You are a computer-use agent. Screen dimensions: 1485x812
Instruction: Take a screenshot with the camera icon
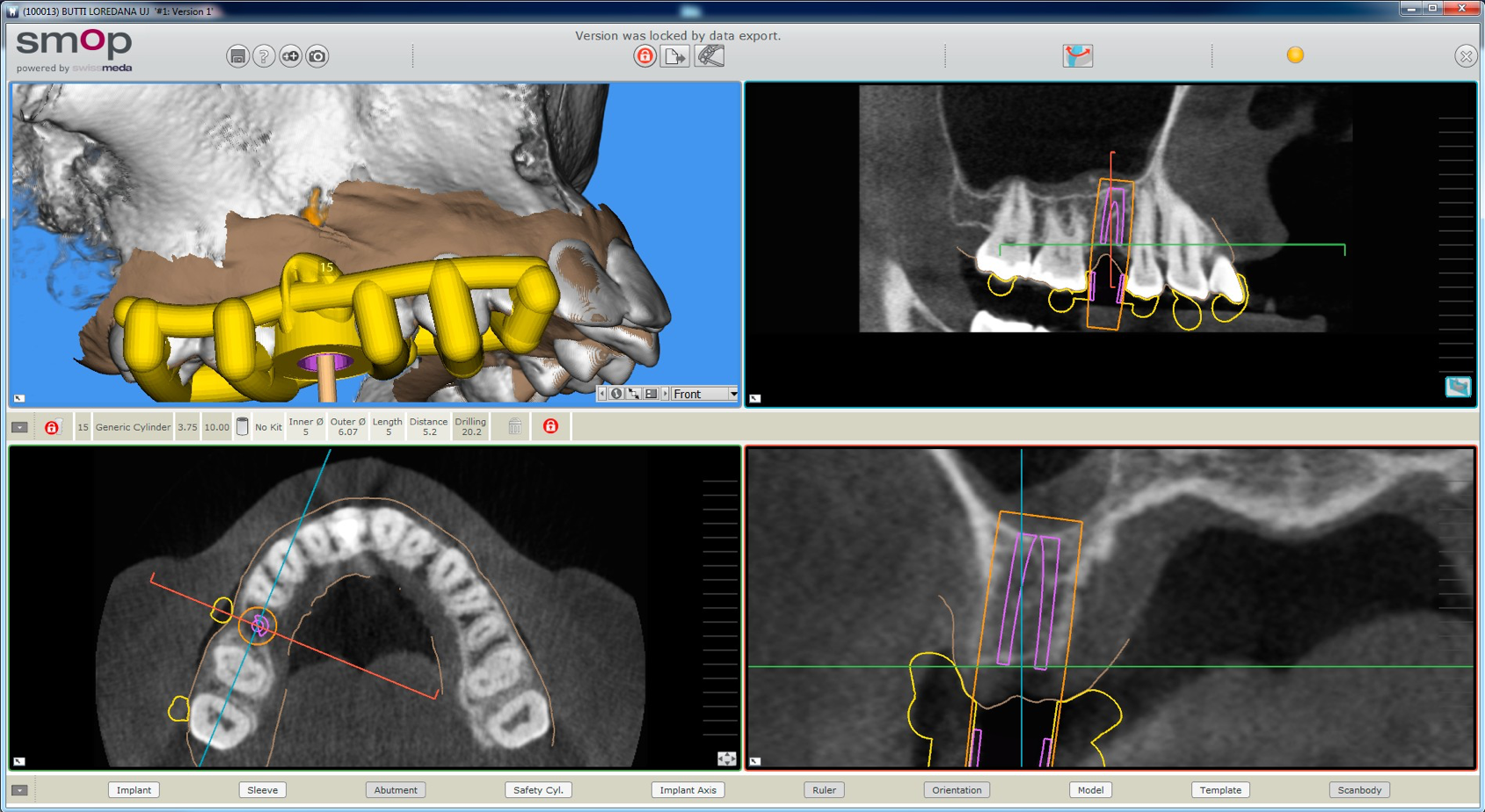point(317,56)
